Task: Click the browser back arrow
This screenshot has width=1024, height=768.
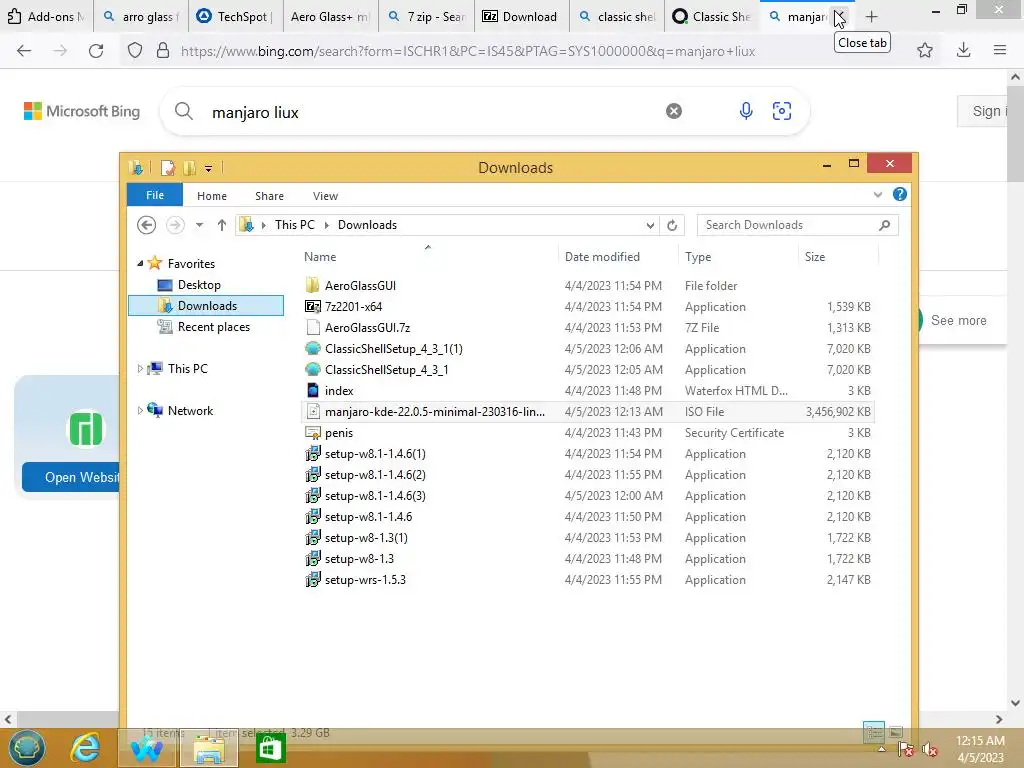Action: pyautogui.click(x=24, y=51)
